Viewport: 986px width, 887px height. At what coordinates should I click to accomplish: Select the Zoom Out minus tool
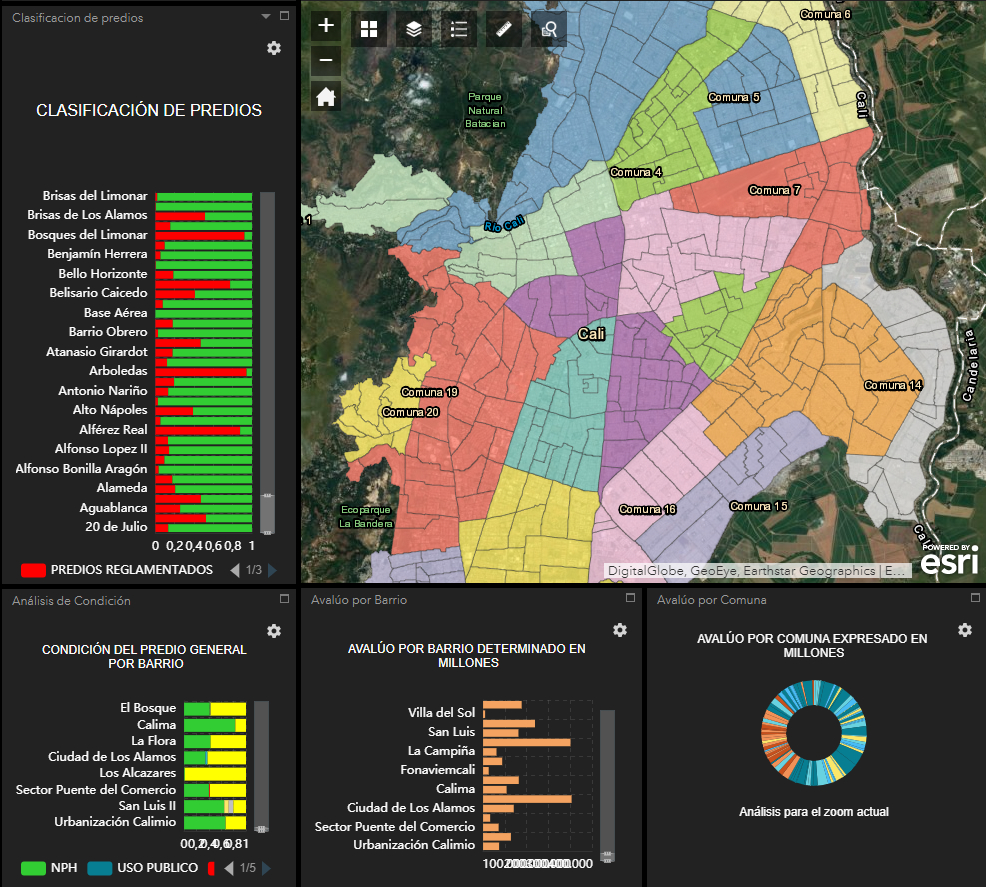[325, 61]
